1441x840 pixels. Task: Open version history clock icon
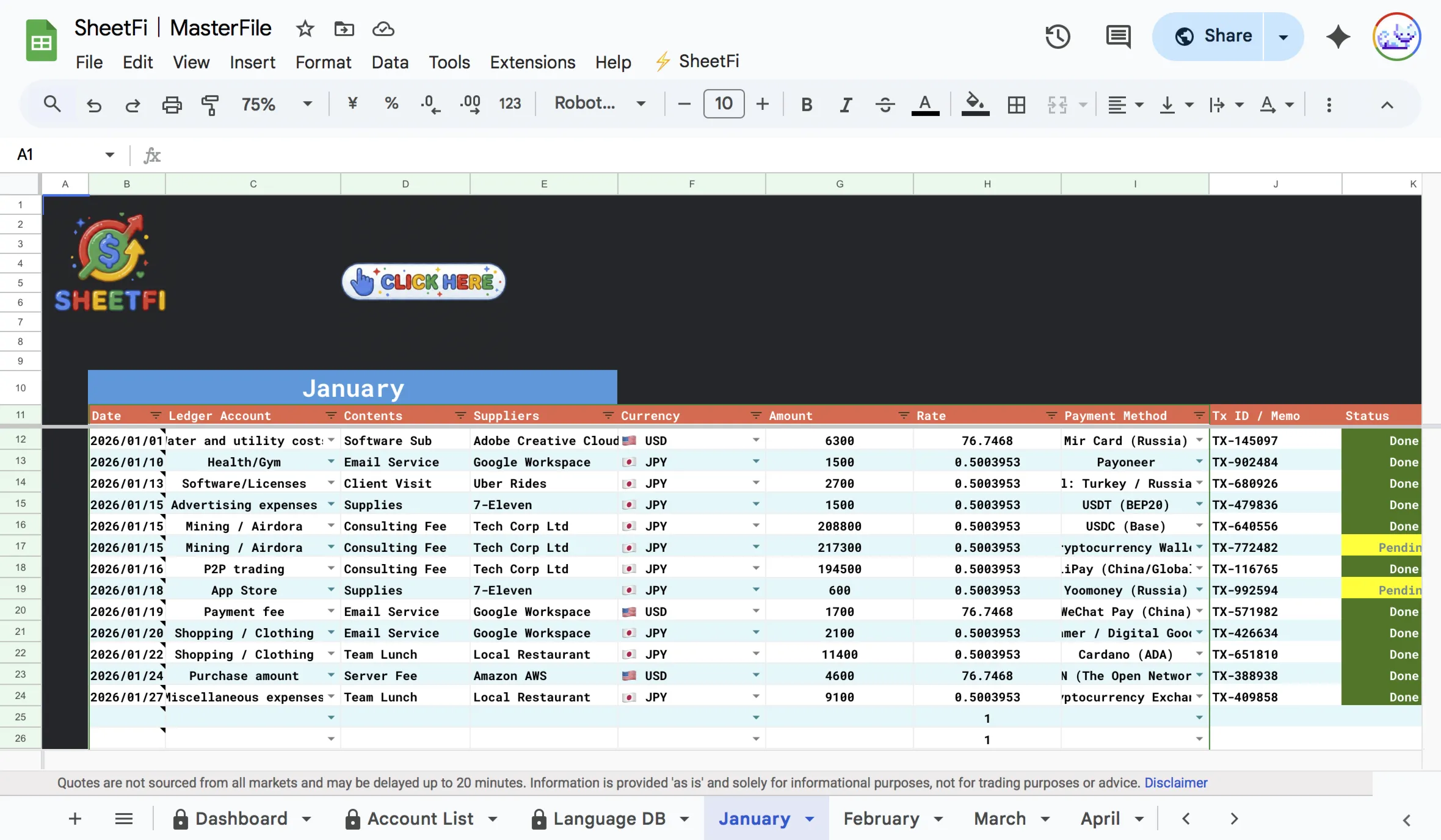pyautogui.click(x=1058, y=37)
